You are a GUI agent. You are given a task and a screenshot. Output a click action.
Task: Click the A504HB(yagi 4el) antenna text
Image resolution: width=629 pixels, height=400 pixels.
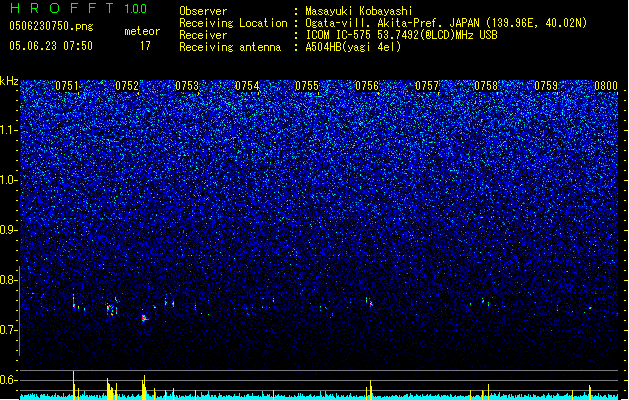(x=353, y=47)
